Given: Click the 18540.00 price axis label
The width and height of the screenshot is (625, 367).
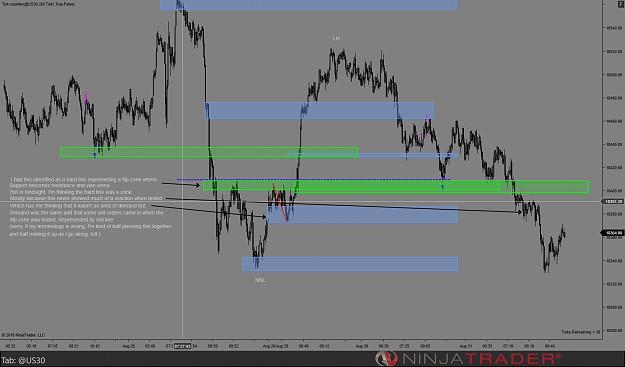Looking at the screenshot, I should click(x=614, y=28).
